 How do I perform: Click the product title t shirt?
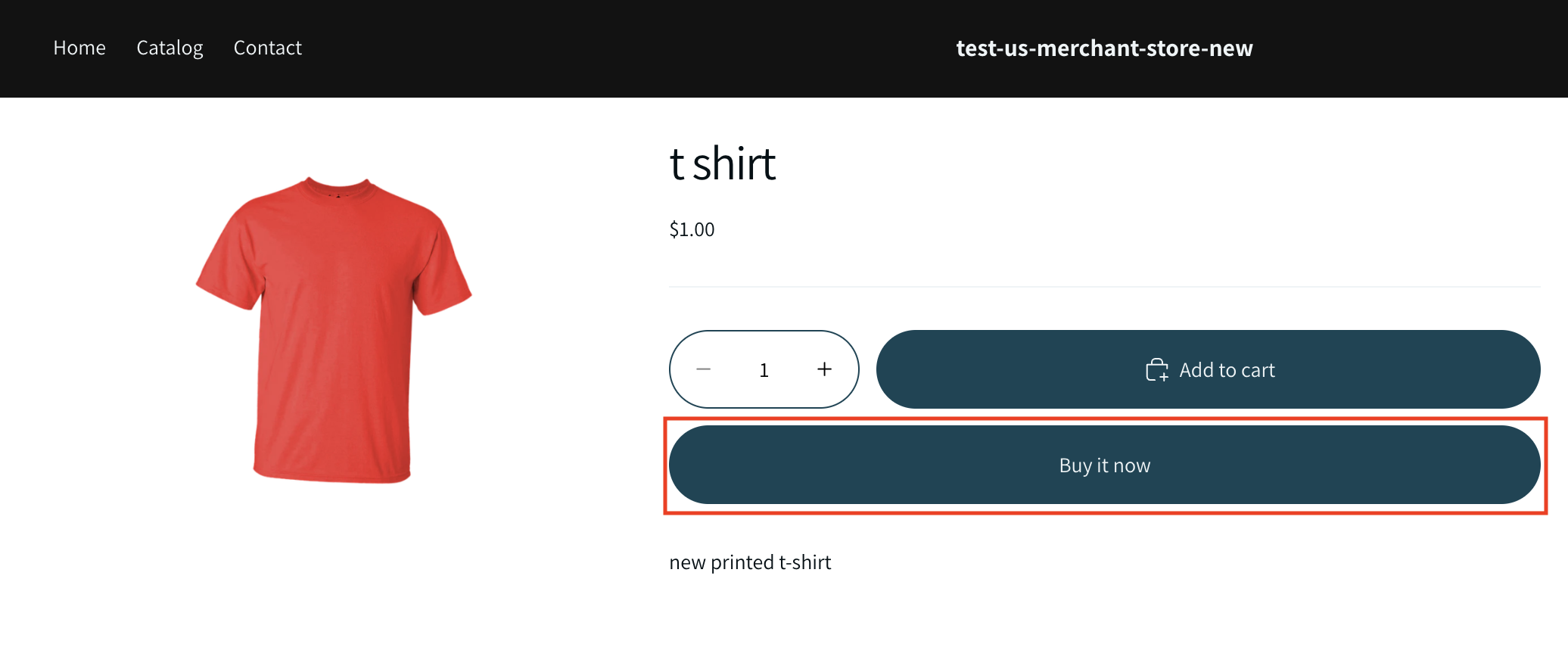click(722, 163)
